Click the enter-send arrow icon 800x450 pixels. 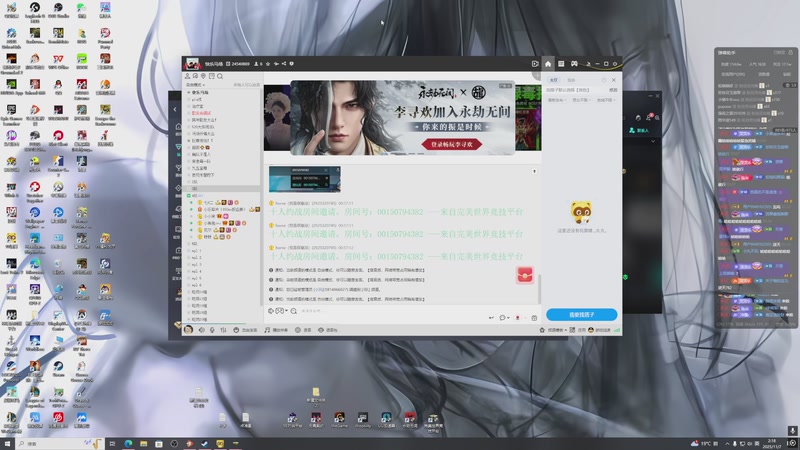(x=491, y=318)
